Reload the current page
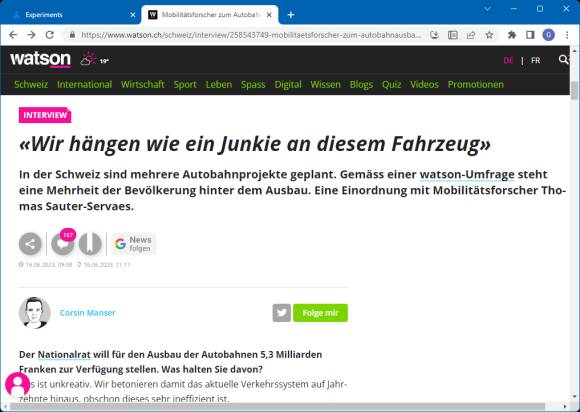Screen dimensions: 580x412 tap(50, 35)
